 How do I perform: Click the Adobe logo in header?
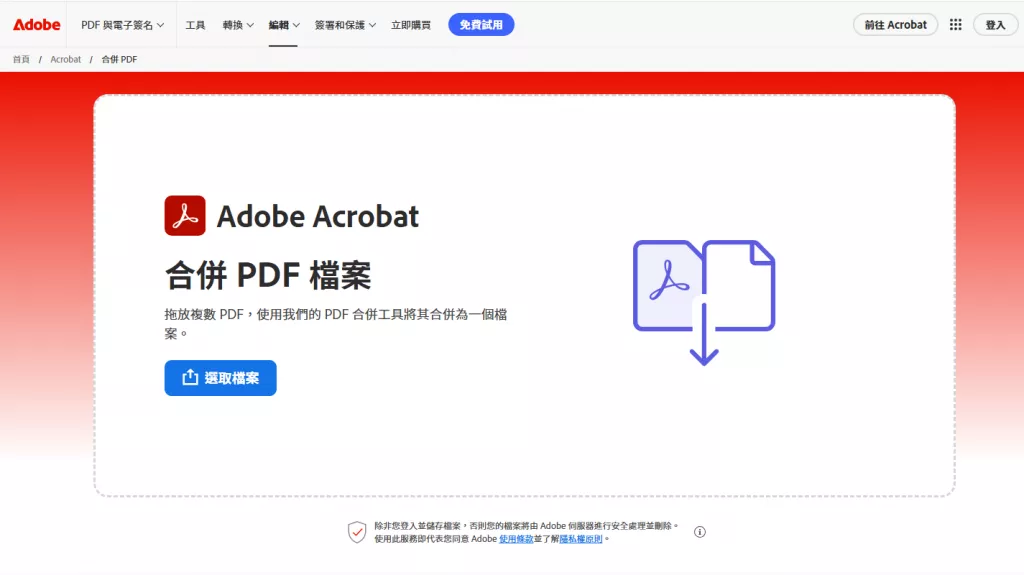pos(37,25)
